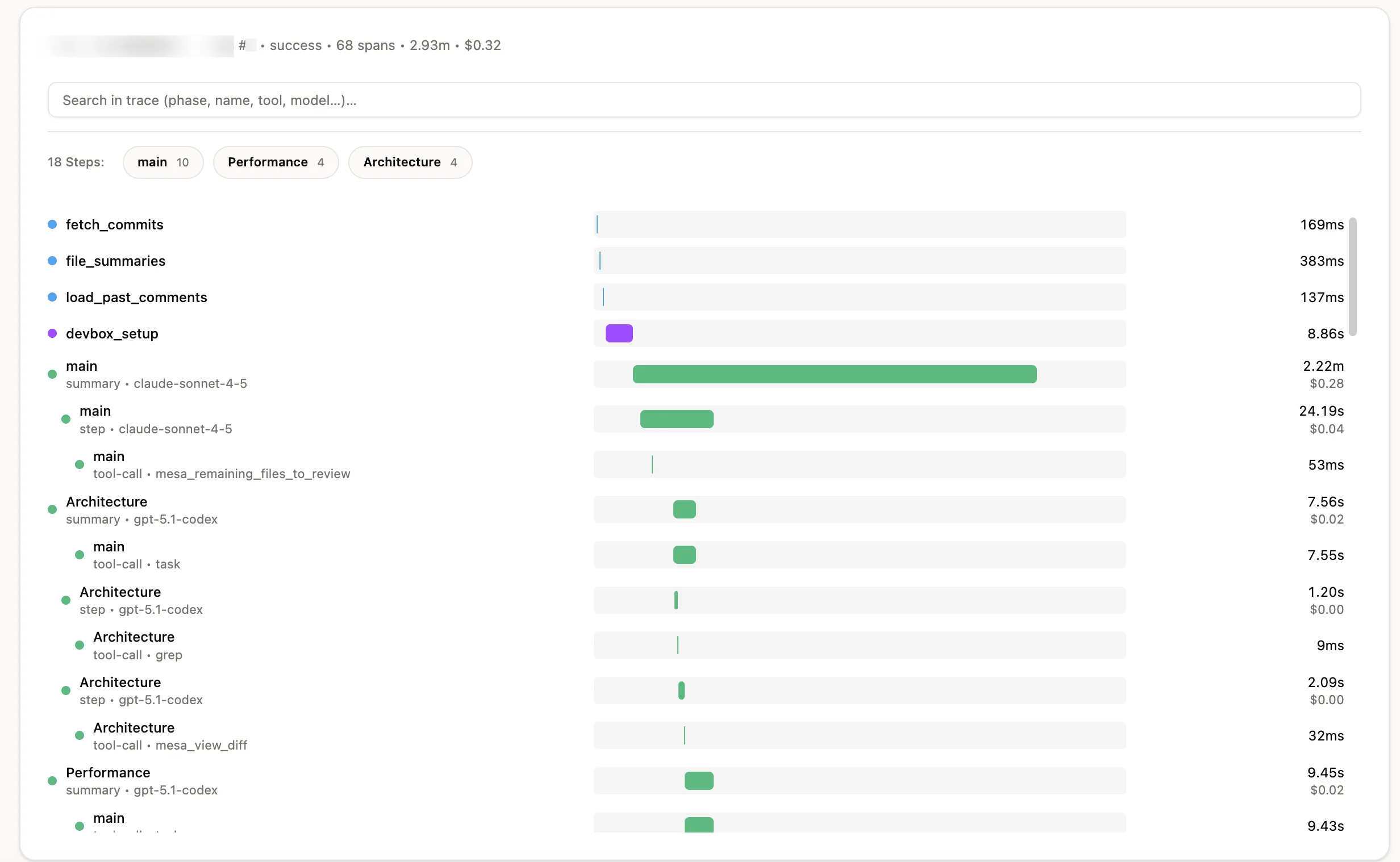Click the blue dot next to file_summaries
Screen dimensions: 1400x862
point(52,261)
